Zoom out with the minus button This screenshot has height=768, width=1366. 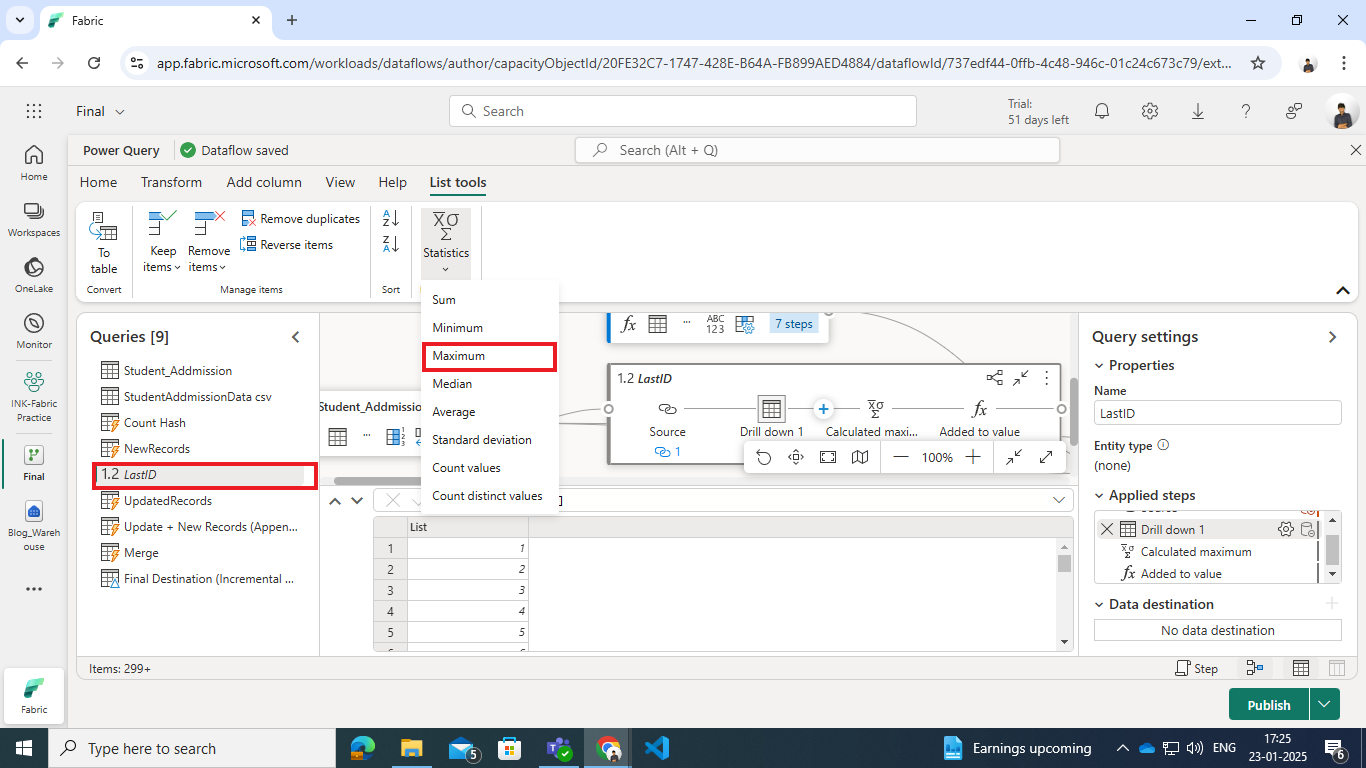[901, 457]
